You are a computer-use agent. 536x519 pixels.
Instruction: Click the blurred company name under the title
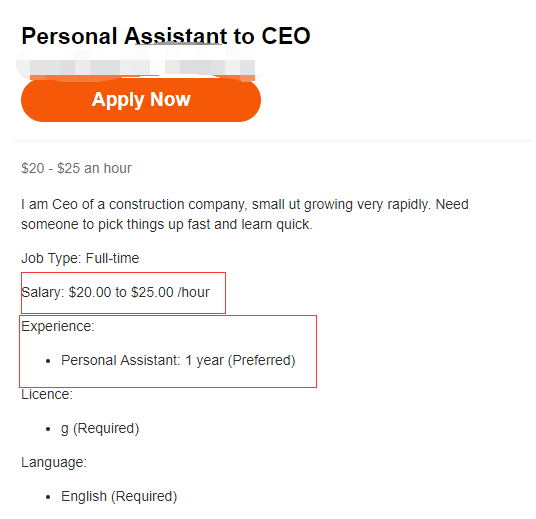pyautogui.click(x=137, y=64)
